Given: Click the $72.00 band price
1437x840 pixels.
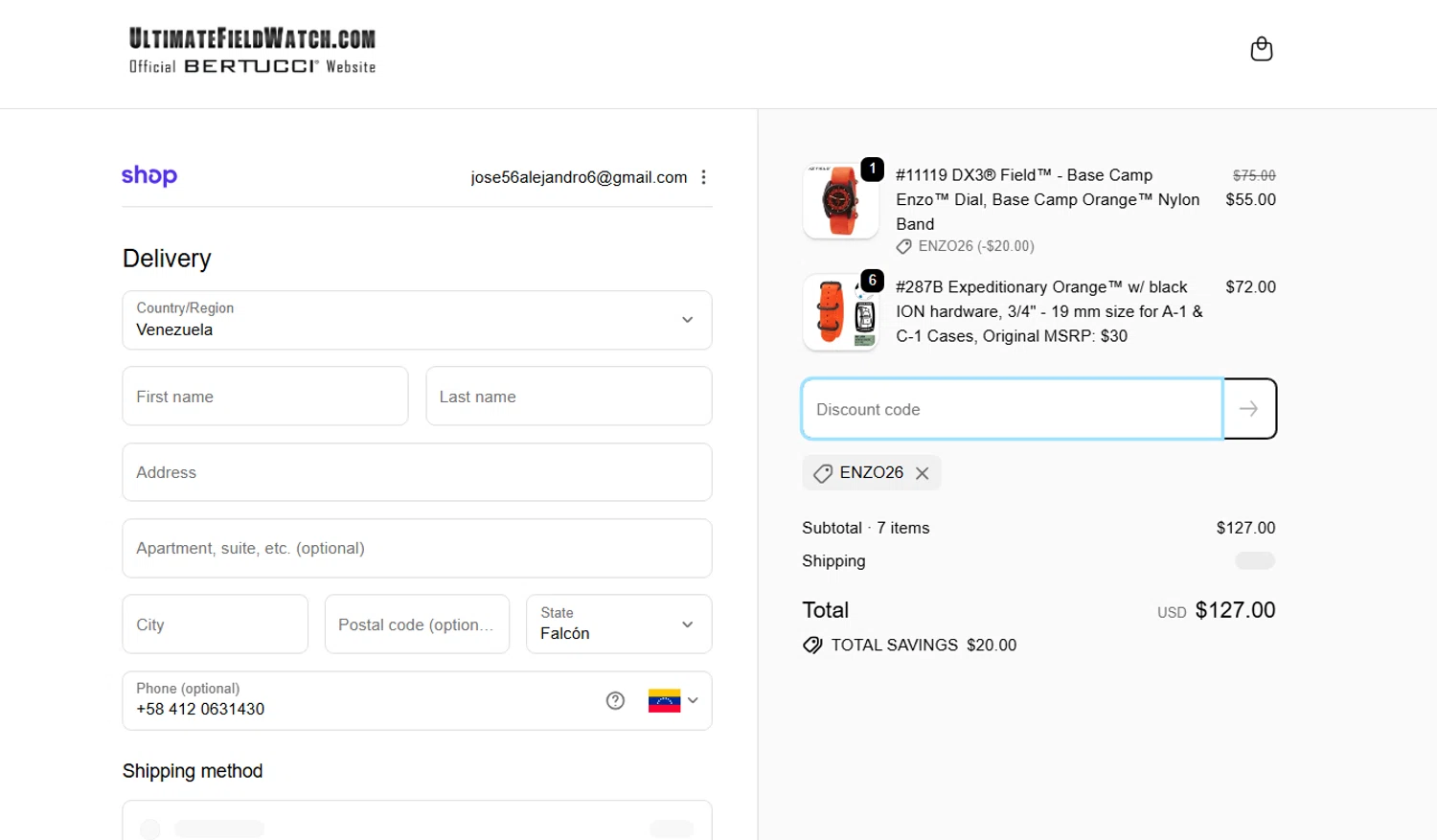Looking at the screenshot, I should (1251, 287).
